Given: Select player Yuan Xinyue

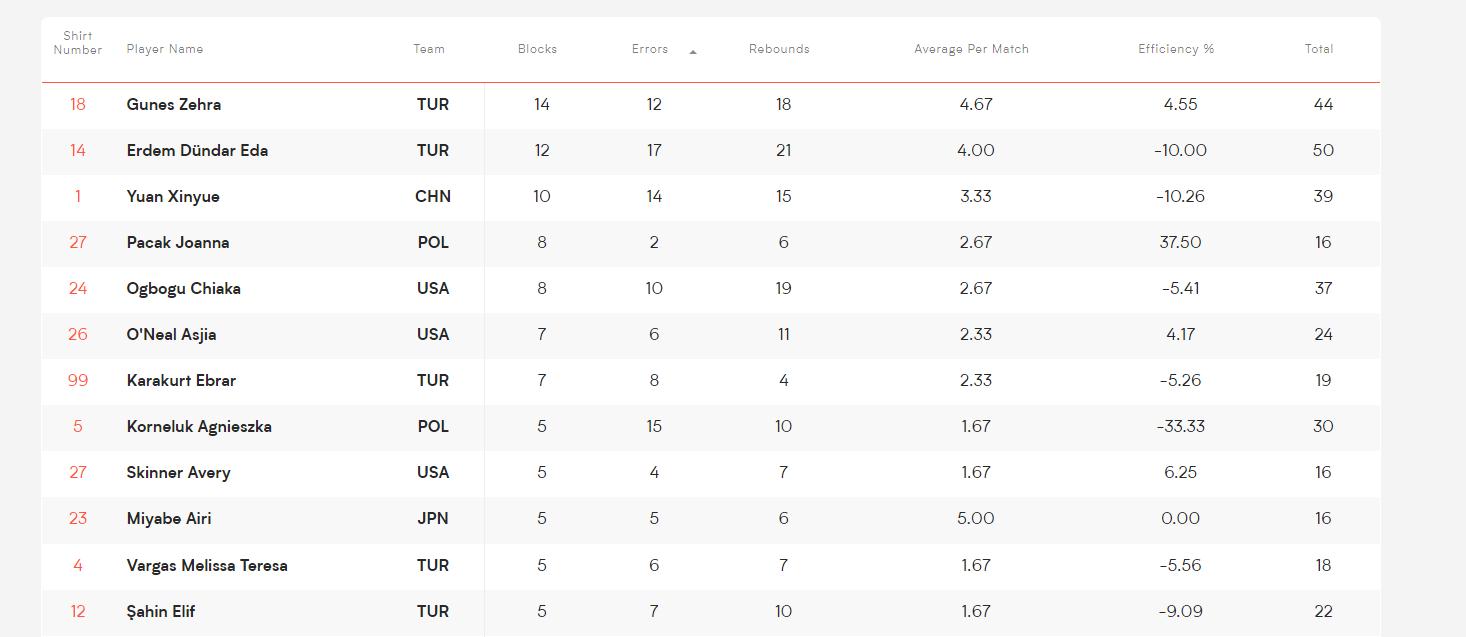Looking at the screenshot, I should 173,196.
